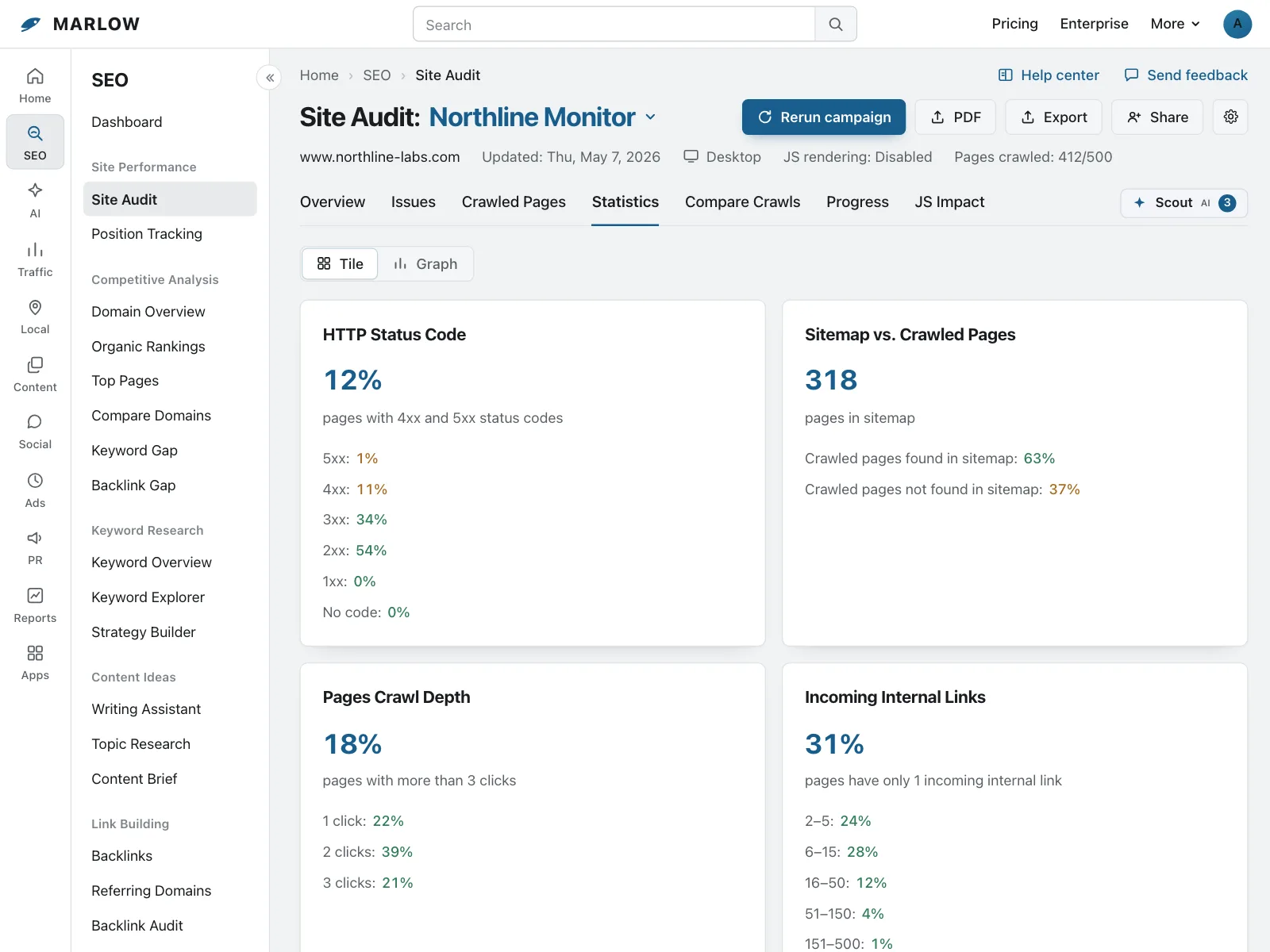Open Topic Research in sidebar
Image resolution: width=1270 pixels, height=952 pixels.
170,744
